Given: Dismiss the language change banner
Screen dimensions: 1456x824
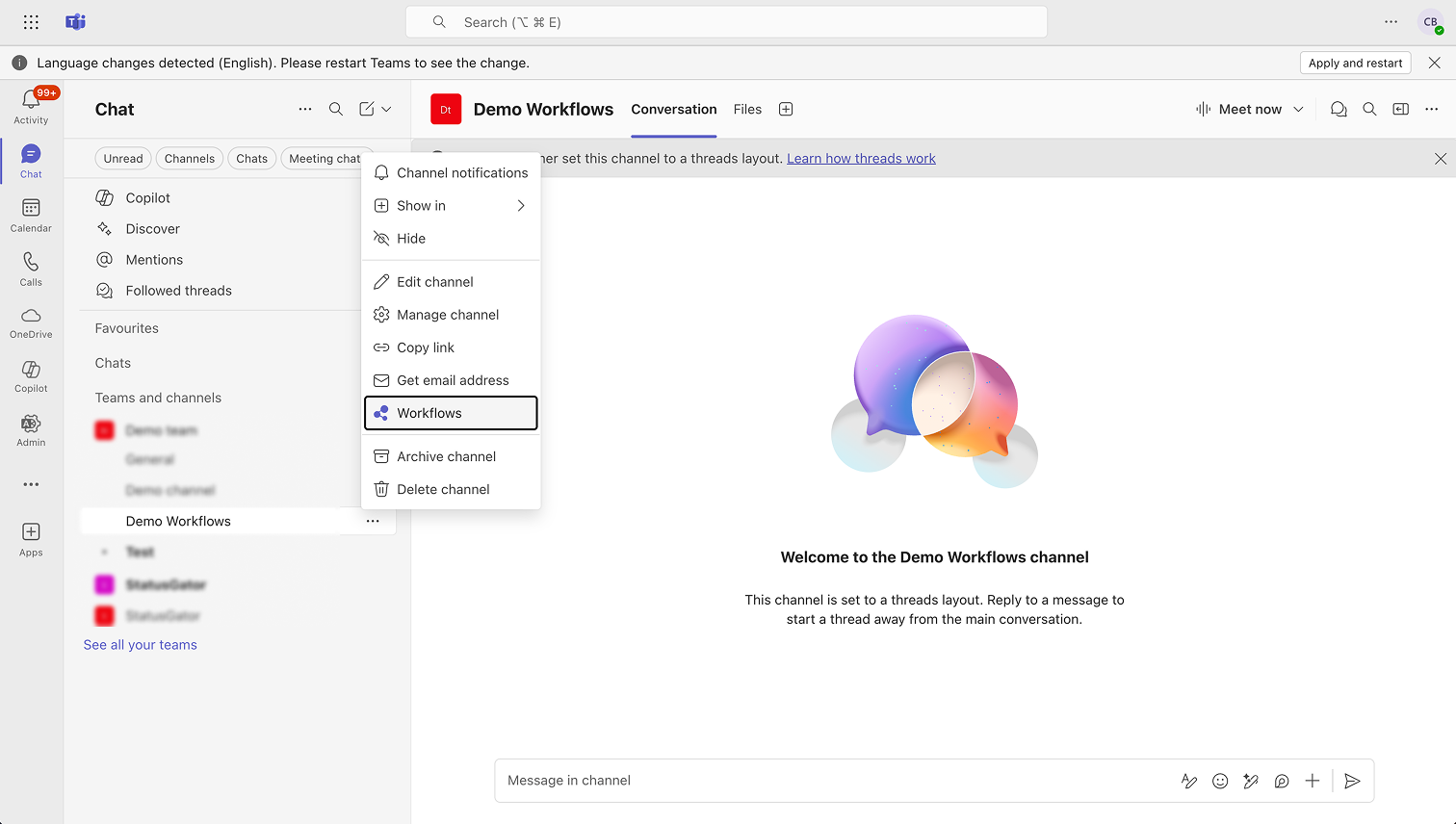Looking at the screenshot, I should tap(1435, 63).
